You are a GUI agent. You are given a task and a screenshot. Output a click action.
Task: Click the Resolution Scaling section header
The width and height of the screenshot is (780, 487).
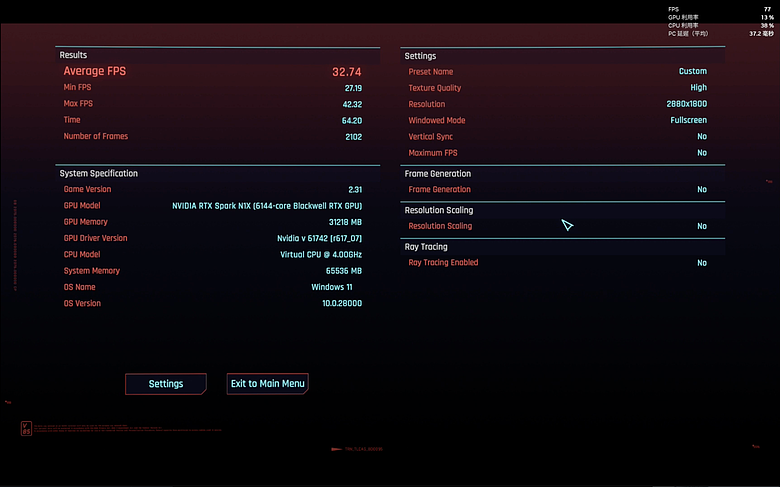click(x=439, y=210)
